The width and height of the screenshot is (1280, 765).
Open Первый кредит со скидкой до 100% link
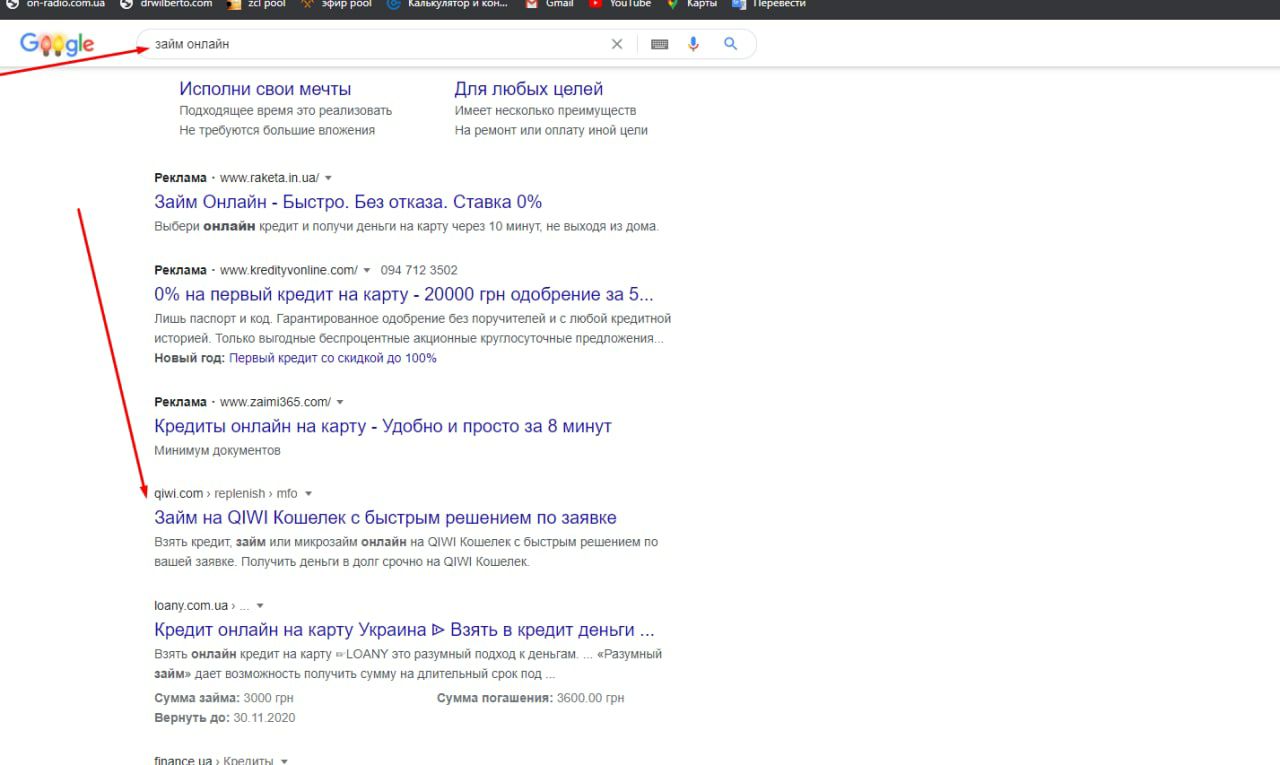[x=333, y=358]
